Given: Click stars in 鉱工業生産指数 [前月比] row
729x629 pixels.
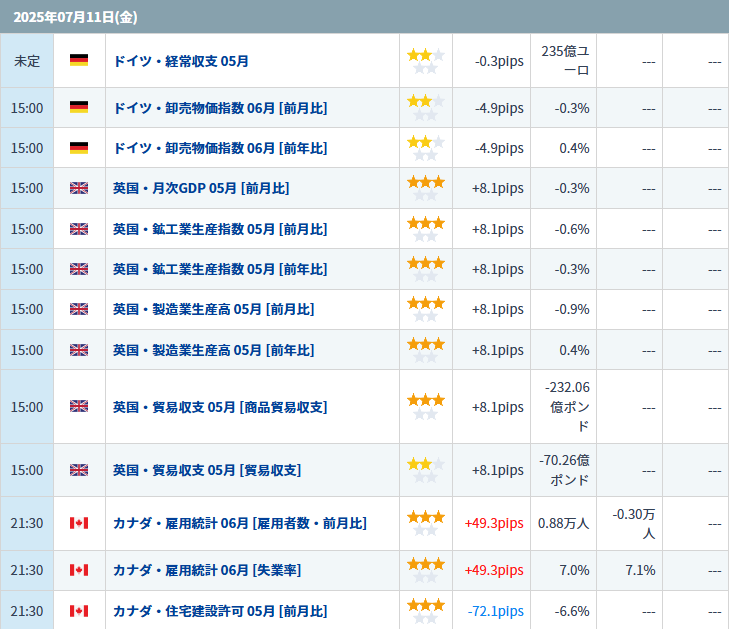Looking at the screenshot, I should coord(426,229).
